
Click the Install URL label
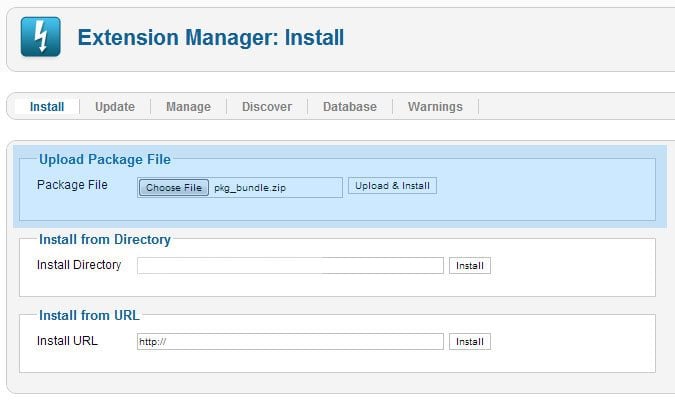coord(68,341)
